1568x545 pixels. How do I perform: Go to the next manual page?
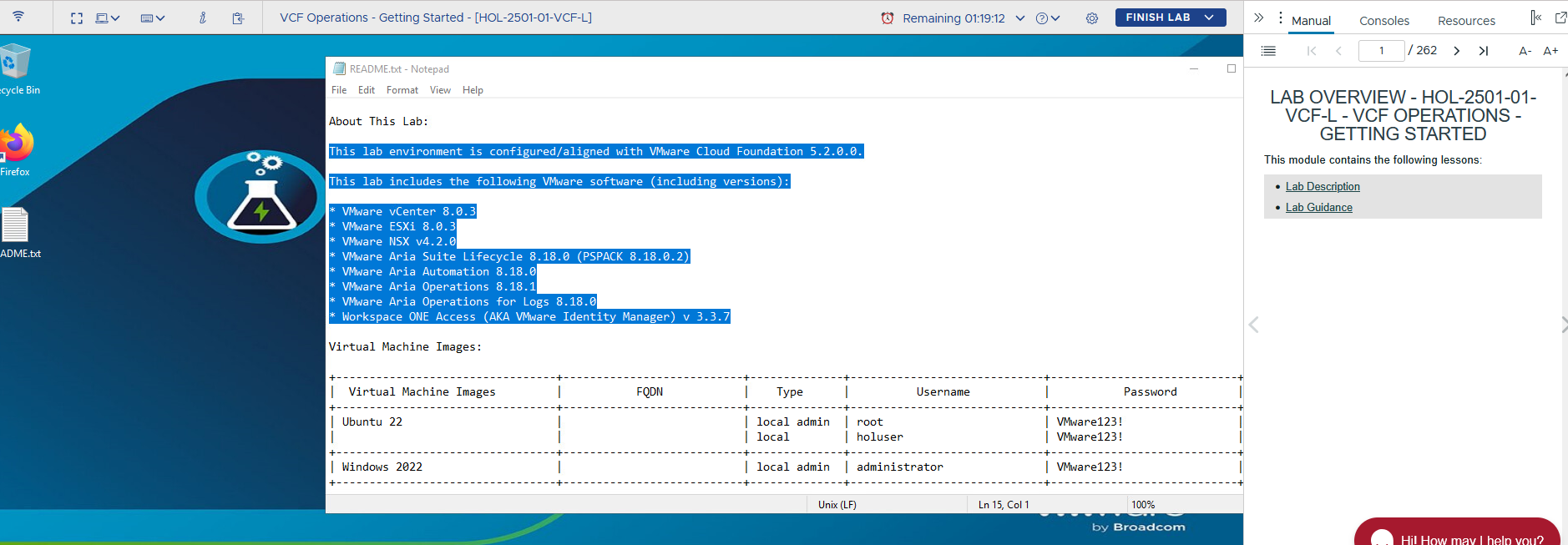pos(1457,51)
